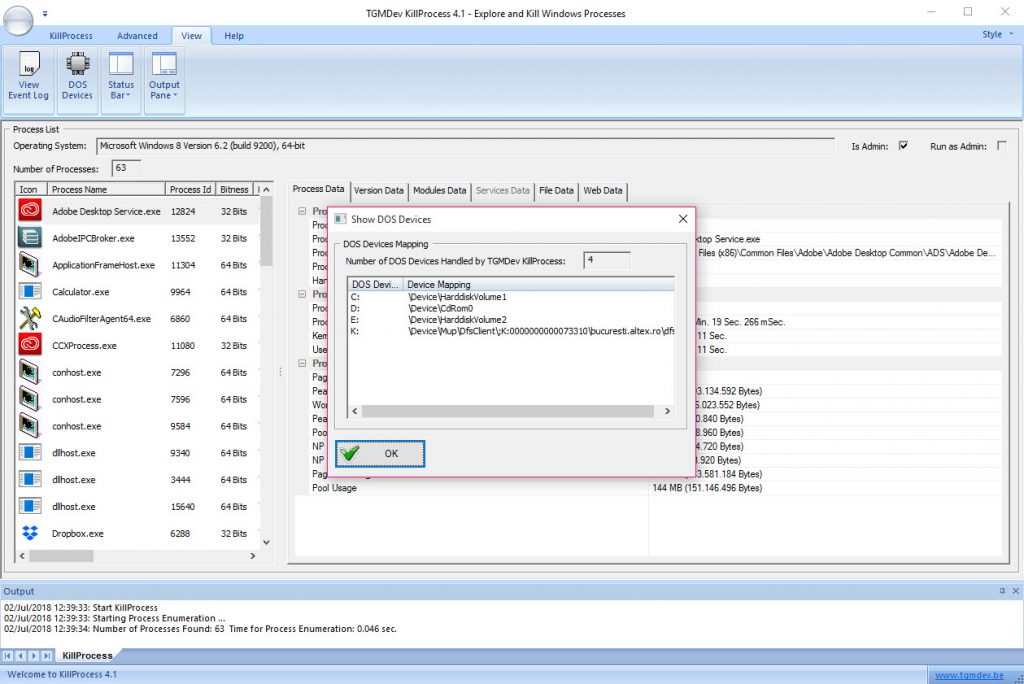This screenshot has width=1024, height=684.
Task: Select the Dropbox.exe process icon
Action: tap(30, 533)
